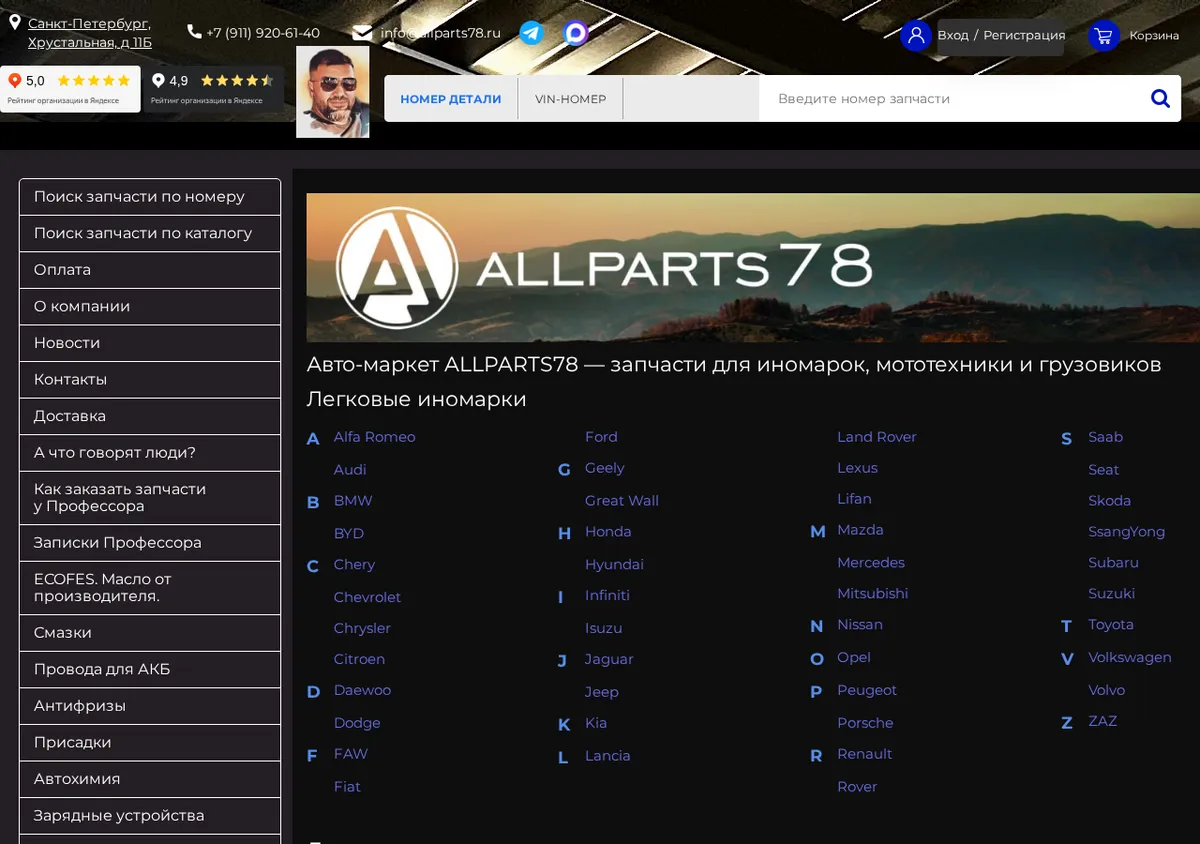Switch to the VIN-НОМЕР tab

(570, 99)
